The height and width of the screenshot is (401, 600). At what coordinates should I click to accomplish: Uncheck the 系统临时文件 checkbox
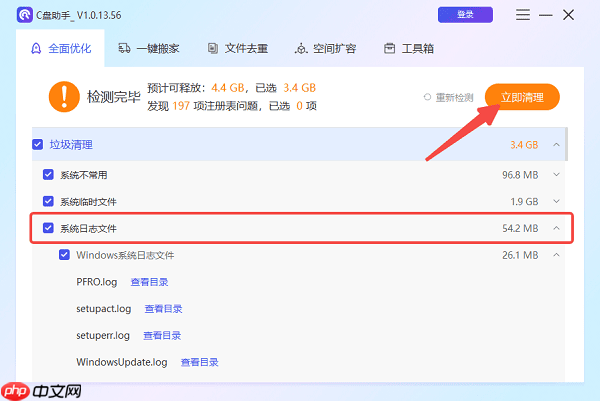coord(48,201)
